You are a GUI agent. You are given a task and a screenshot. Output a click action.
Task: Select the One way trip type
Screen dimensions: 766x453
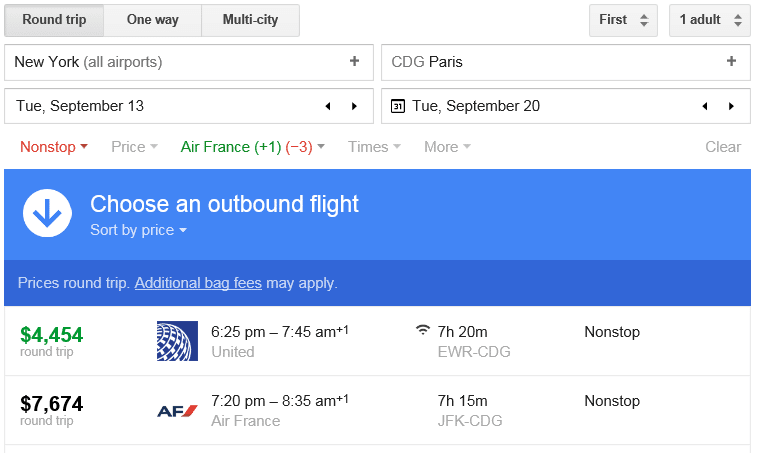click(151, 20)
